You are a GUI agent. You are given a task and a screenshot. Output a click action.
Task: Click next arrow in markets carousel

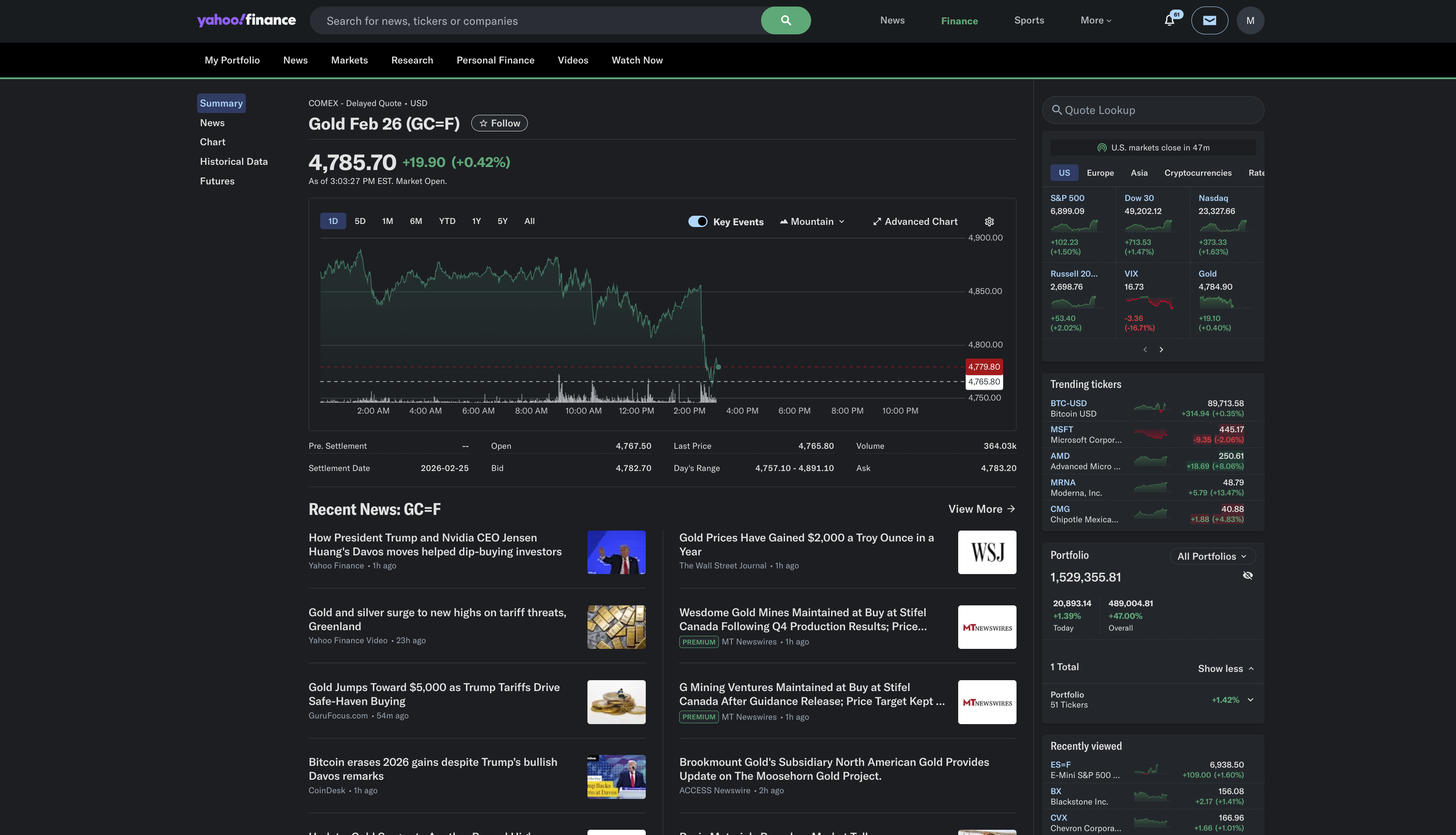click(x=1161, y=349)
